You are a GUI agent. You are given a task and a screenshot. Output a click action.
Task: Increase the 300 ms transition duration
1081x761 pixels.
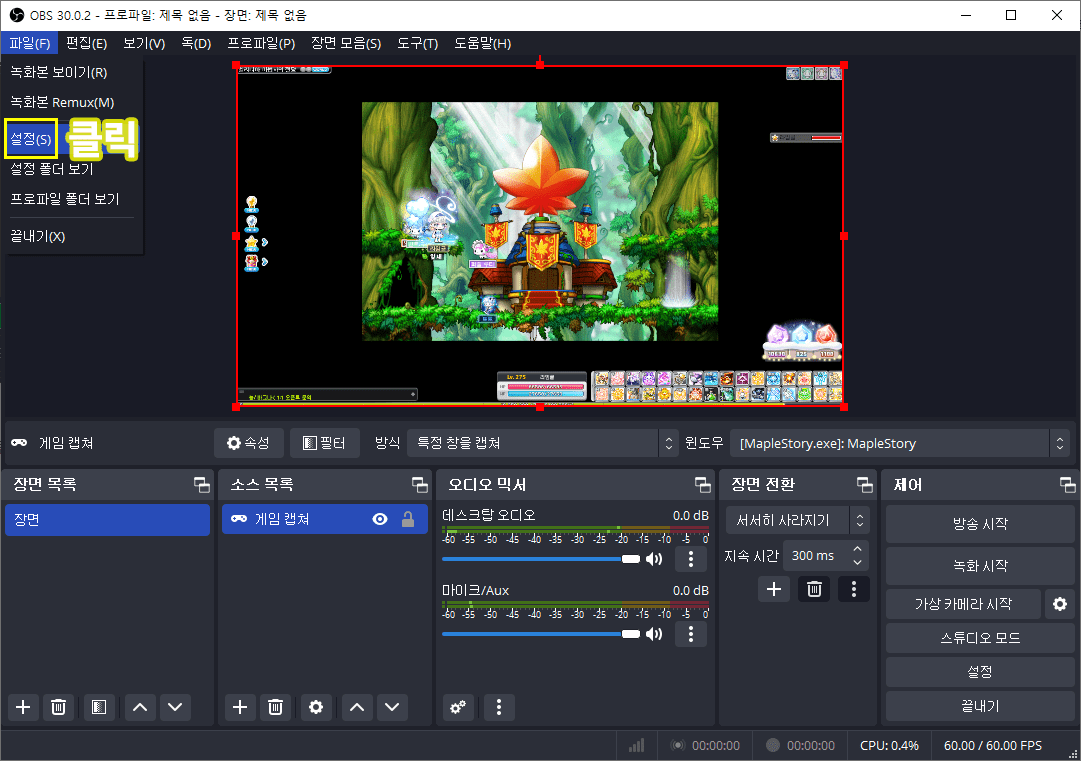(858, 549)
